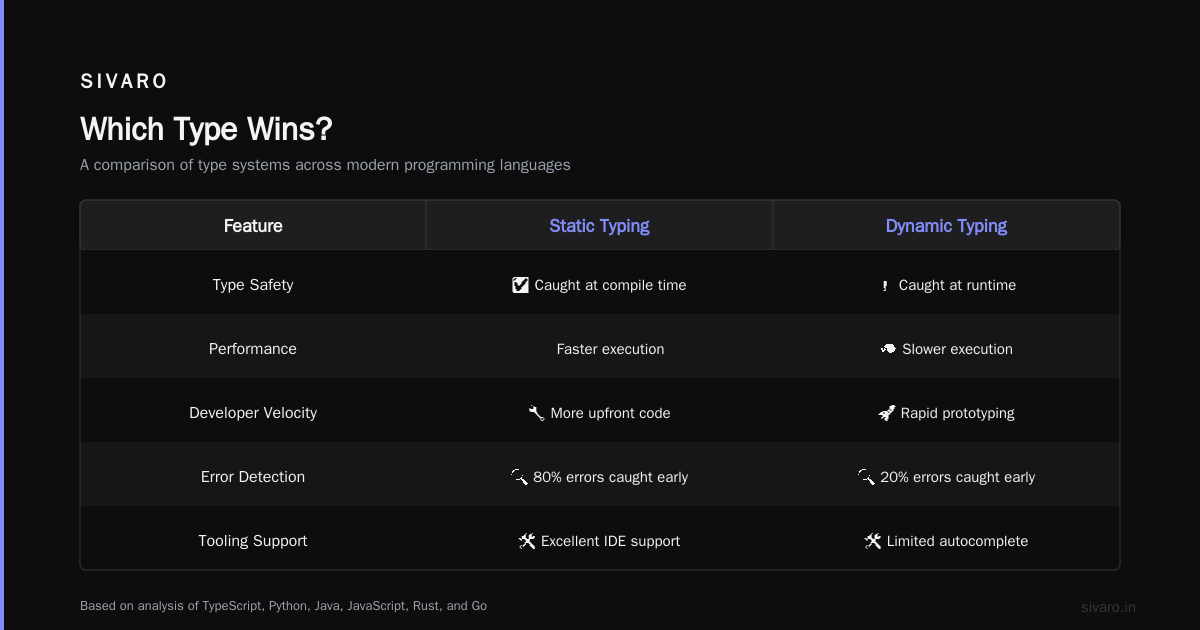
Task: Select the Performance row label
Action: pos(253,349)
